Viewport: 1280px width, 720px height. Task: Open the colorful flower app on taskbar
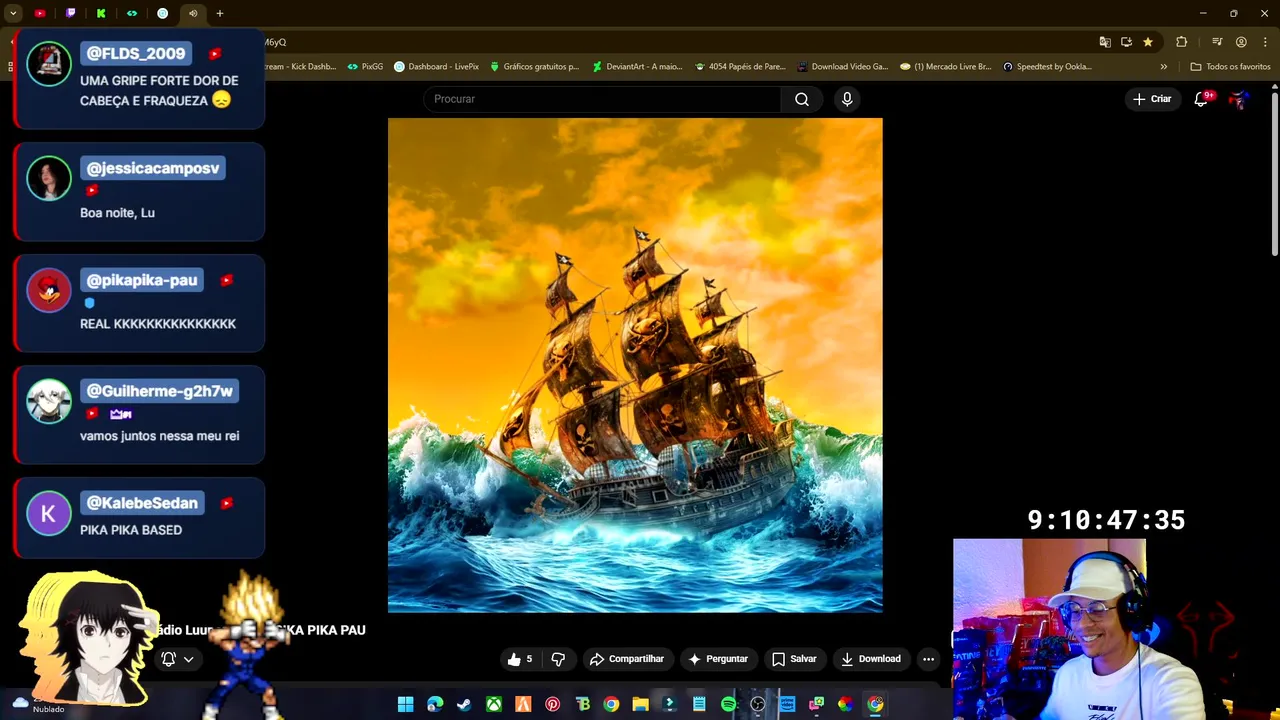pyautogui.click(x=846, y=704)
